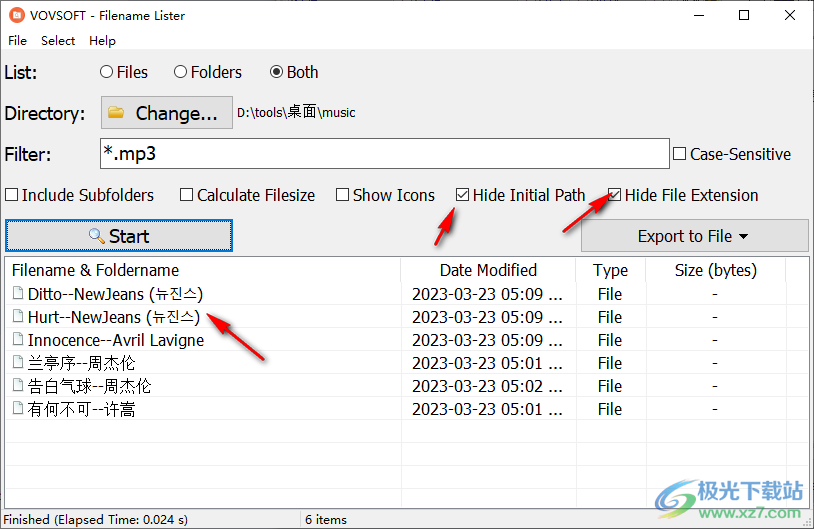Click file icon beside 兰亭序--周杰伦
Image resolution: width=814 pixels, height=529 pixels.
pyautogui.click(x=18, y=362)
